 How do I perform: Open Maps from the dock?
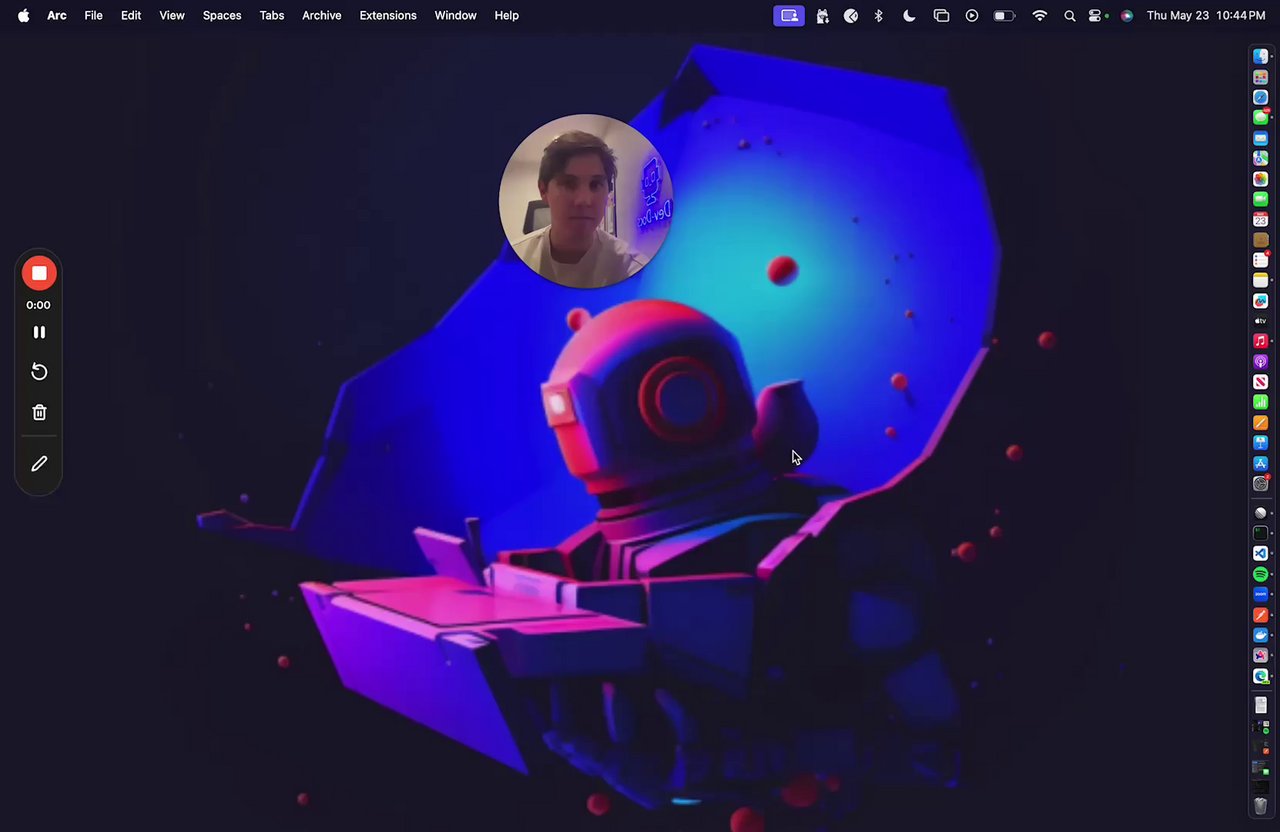point(1261,158)
